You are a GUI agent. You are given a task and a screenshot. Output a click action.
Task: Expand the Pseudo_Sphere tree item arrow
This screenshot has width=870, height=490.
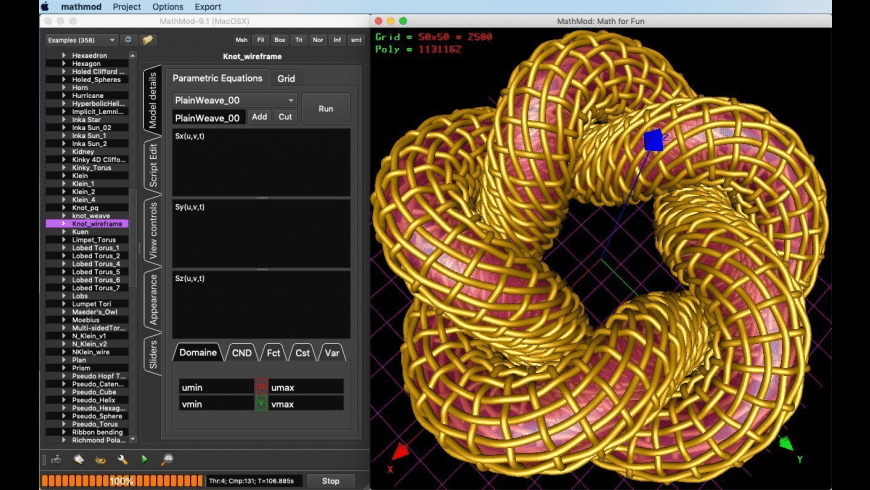click(x=64, y=416)
